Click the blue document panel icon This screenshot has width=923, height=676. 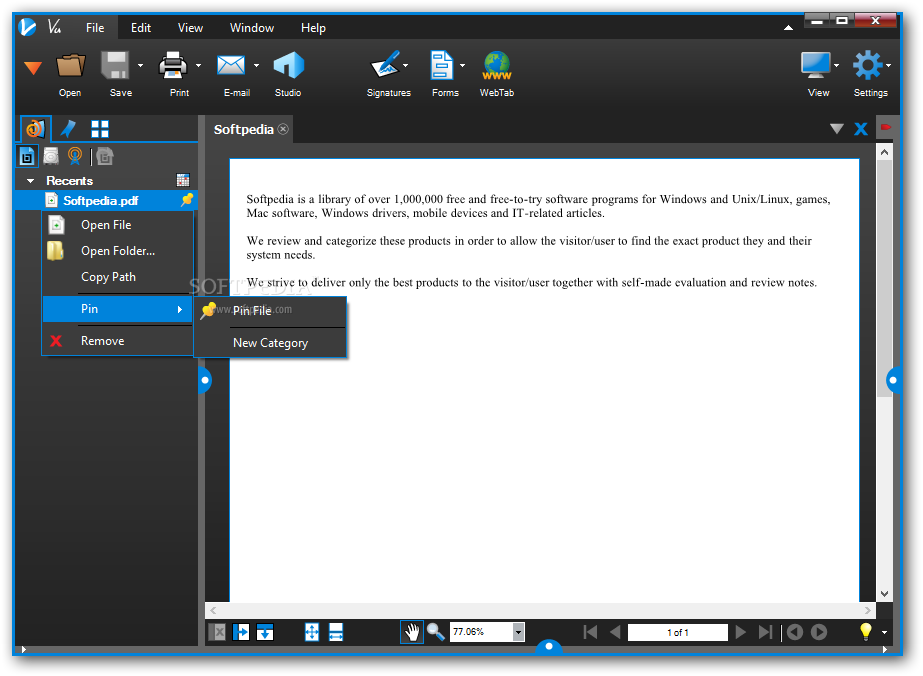(27, 157)
